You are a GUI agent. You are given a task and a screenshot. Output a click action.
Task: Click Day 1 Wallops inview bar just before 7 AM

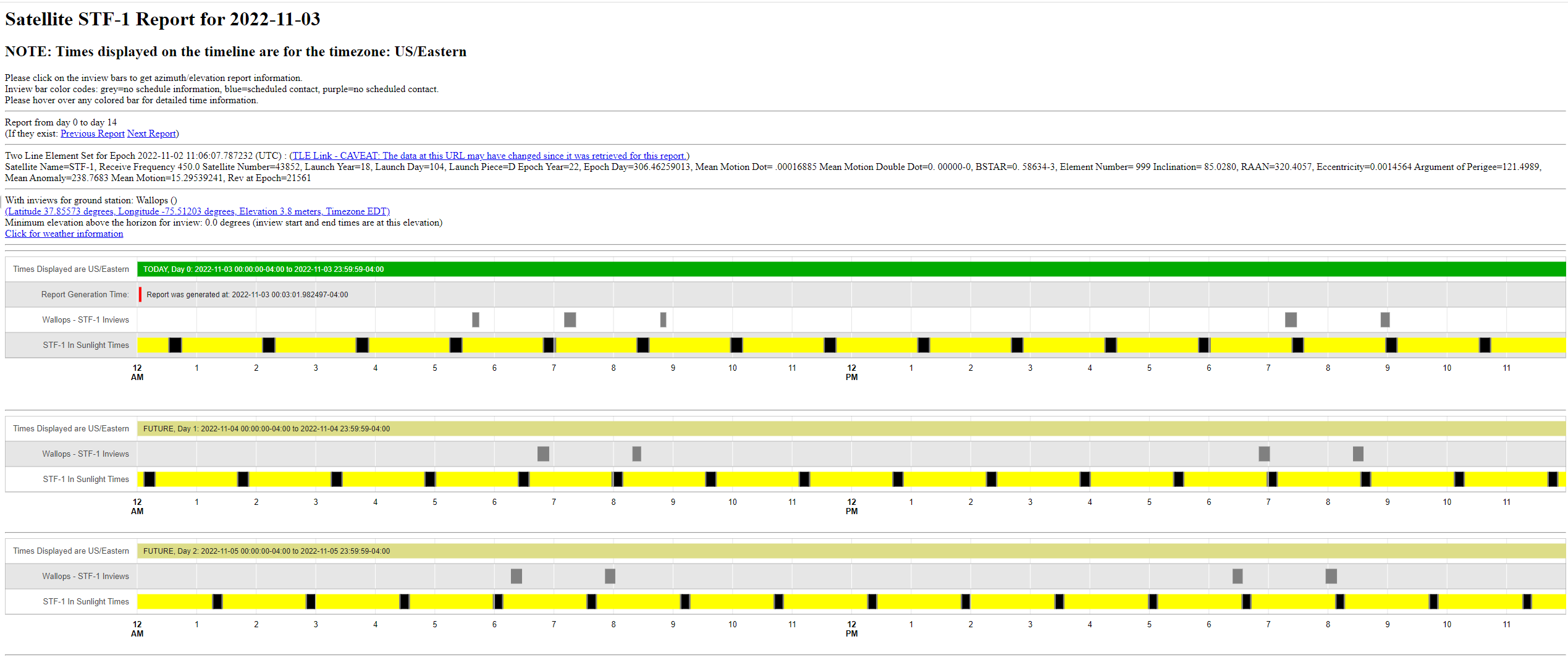pos(544,454)
